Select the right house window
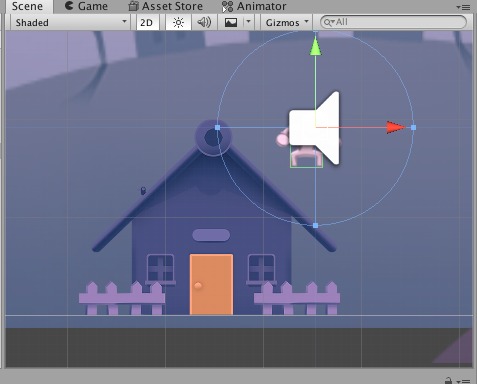 pos(261,269)
